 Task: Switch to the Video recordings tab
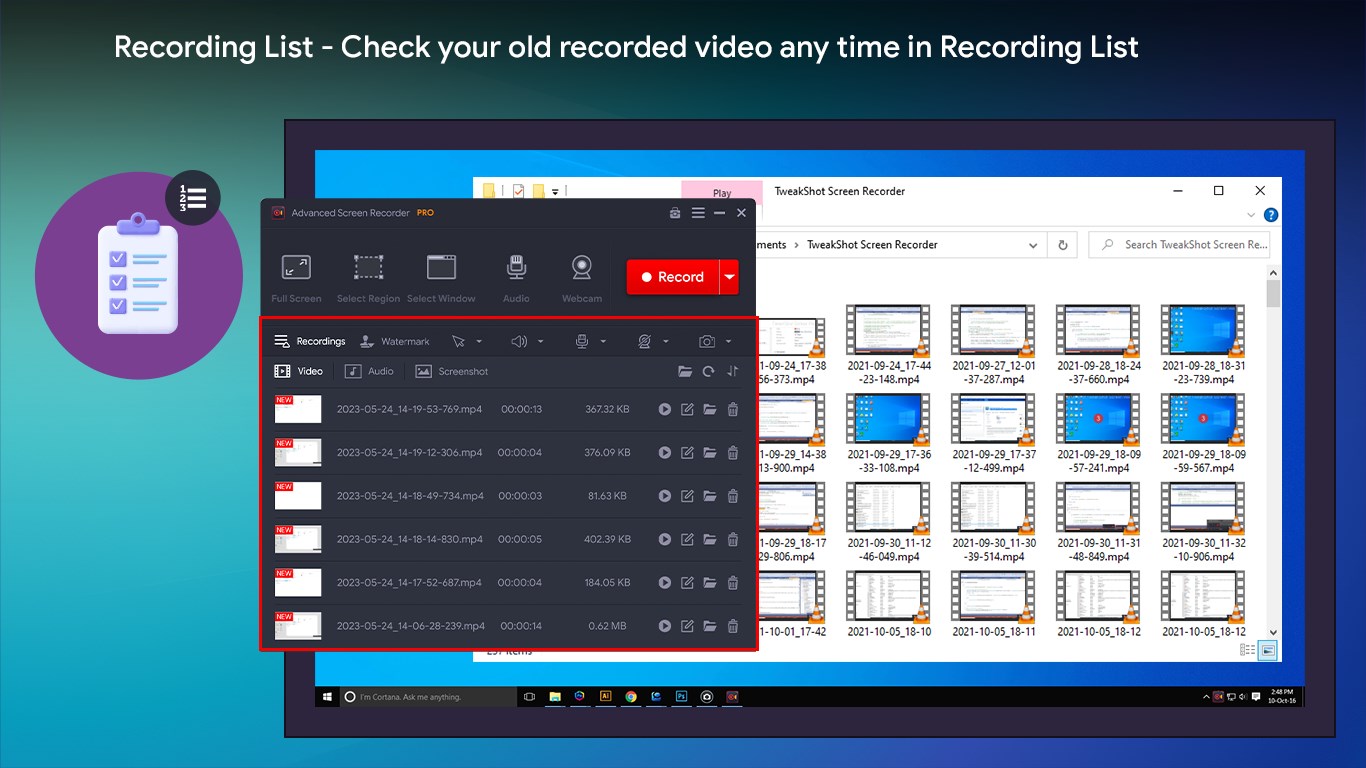299,371
